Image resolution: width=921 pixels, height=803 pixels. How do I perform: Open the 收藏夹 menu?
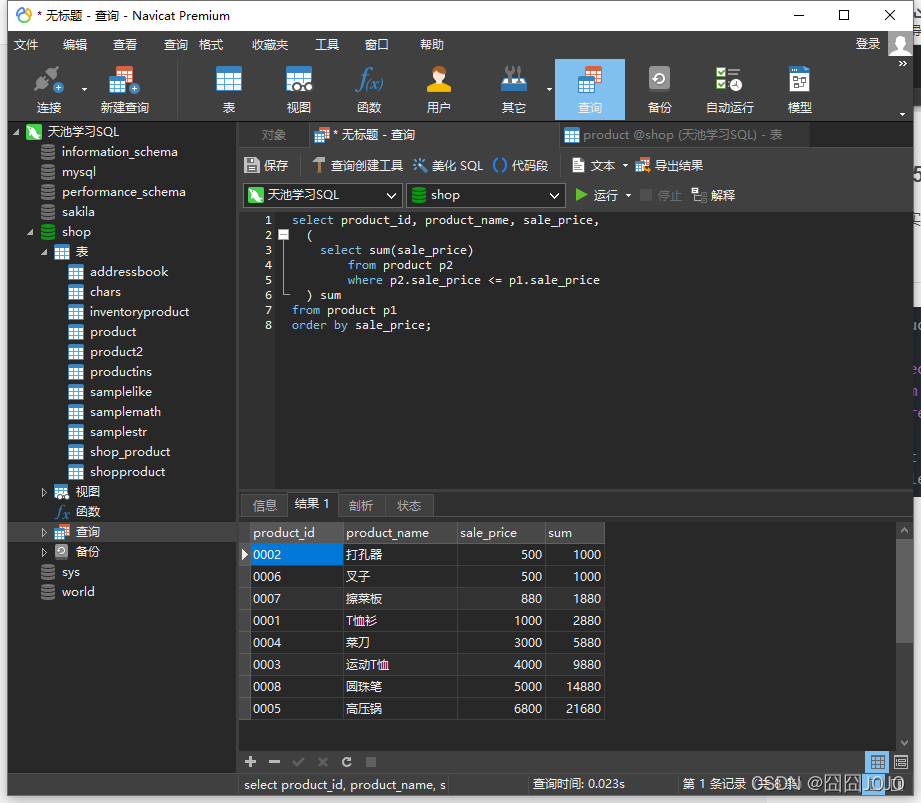point(270,45)
